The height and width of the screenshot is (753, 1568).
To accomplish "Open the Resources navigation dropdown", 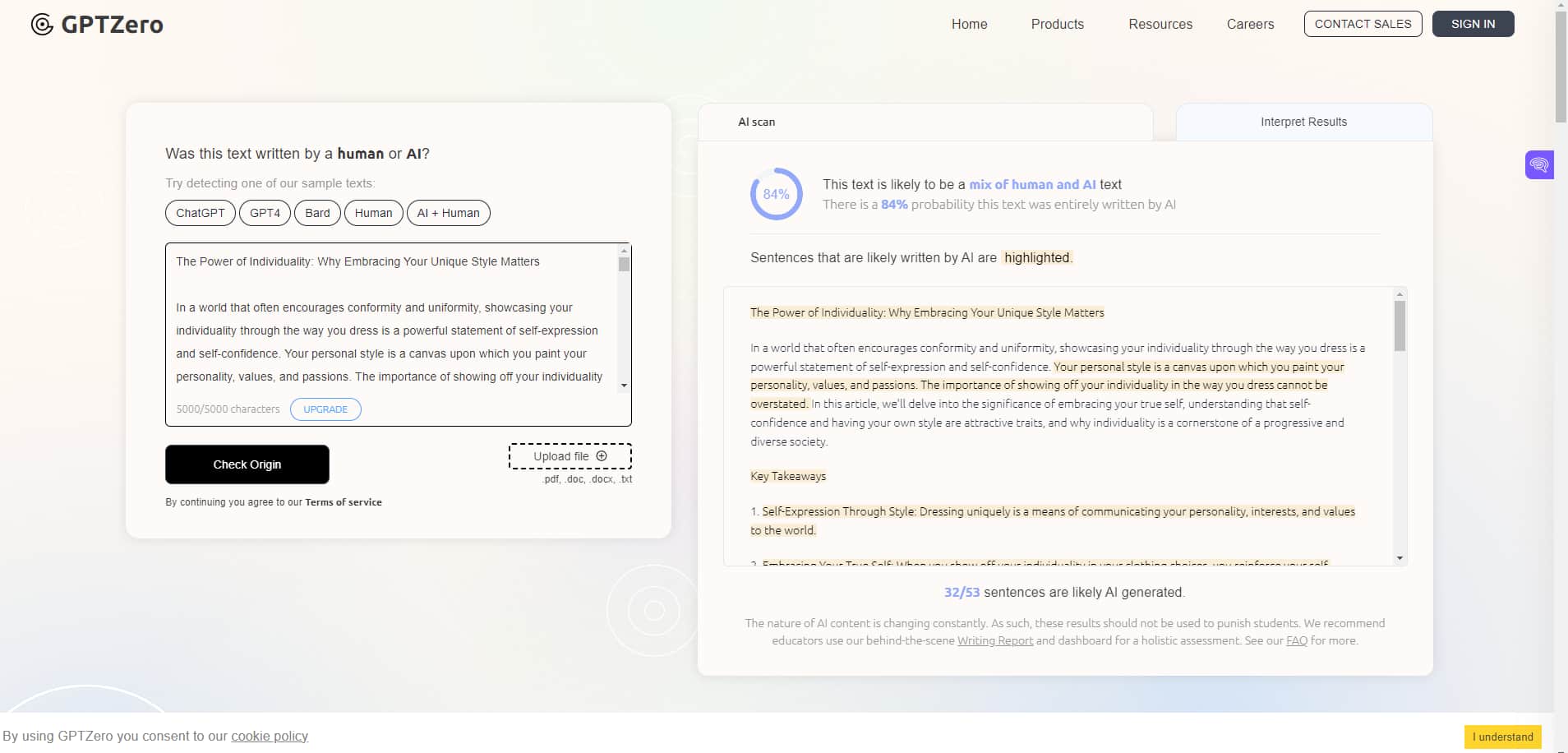I will click(1160, 24).
